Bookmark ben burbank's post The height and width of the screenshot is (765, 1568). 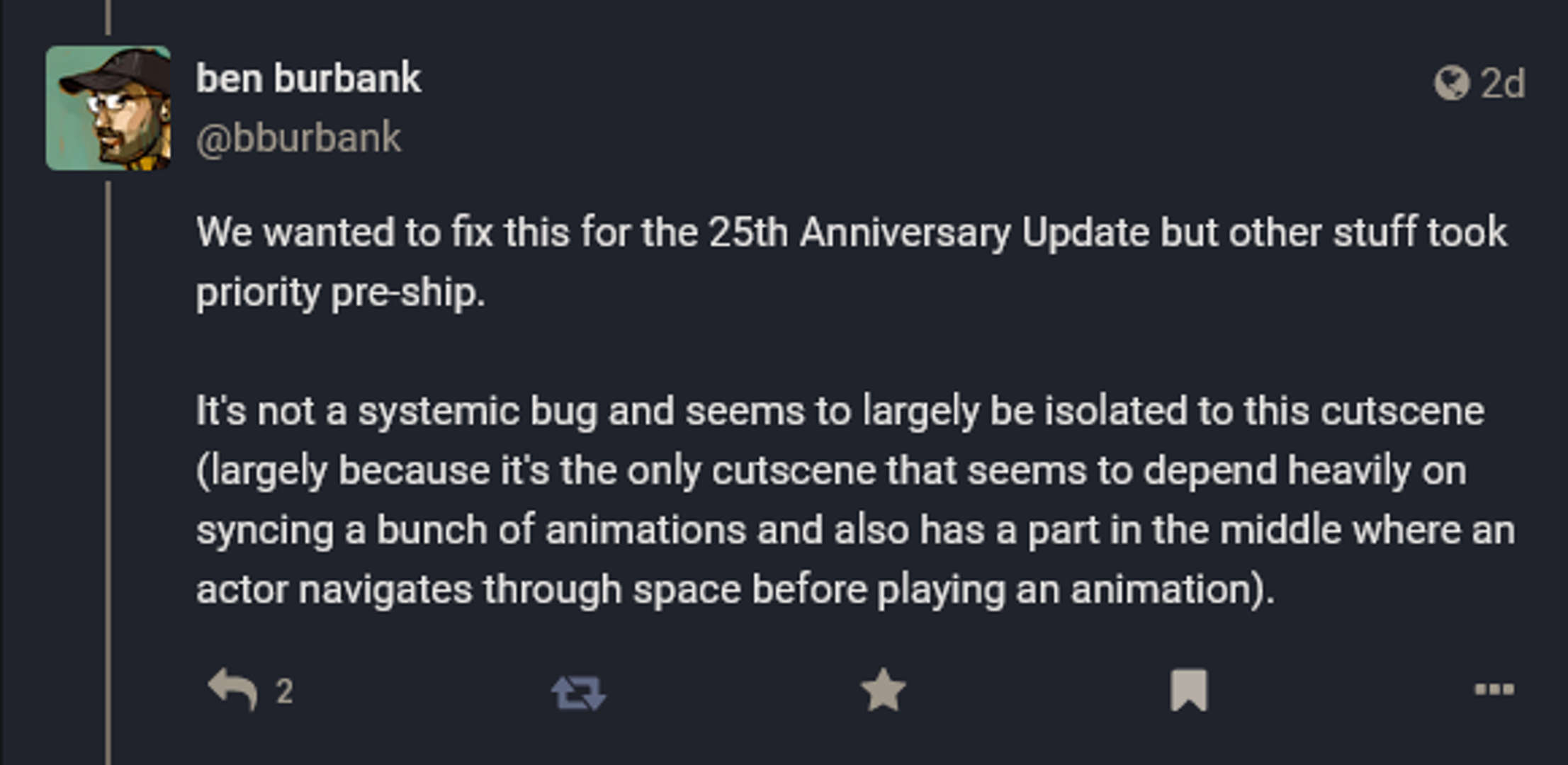[x=1188, y=690]
